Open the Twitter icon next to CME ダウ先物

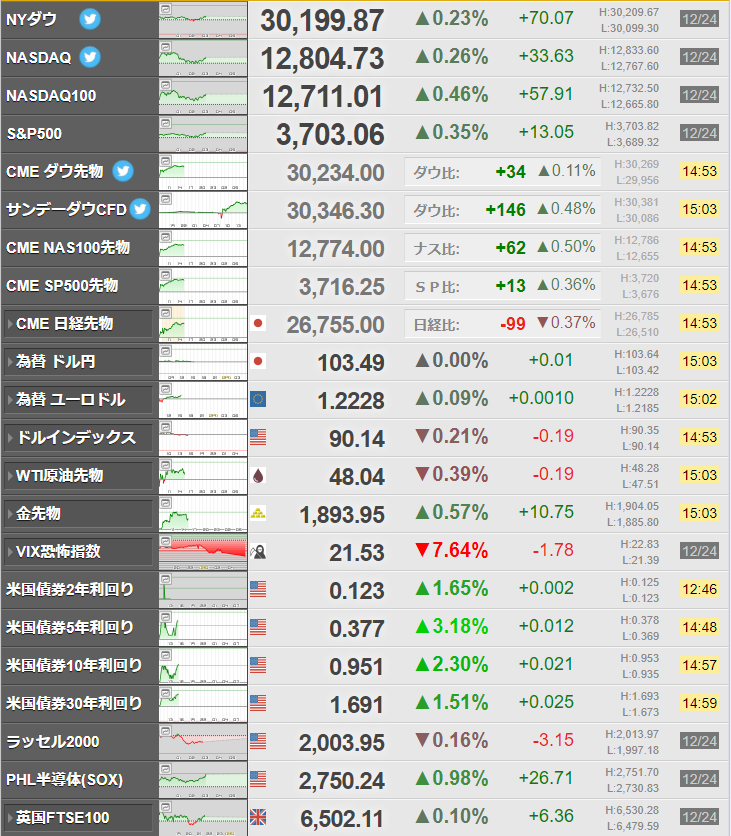[x=123, y=171]
